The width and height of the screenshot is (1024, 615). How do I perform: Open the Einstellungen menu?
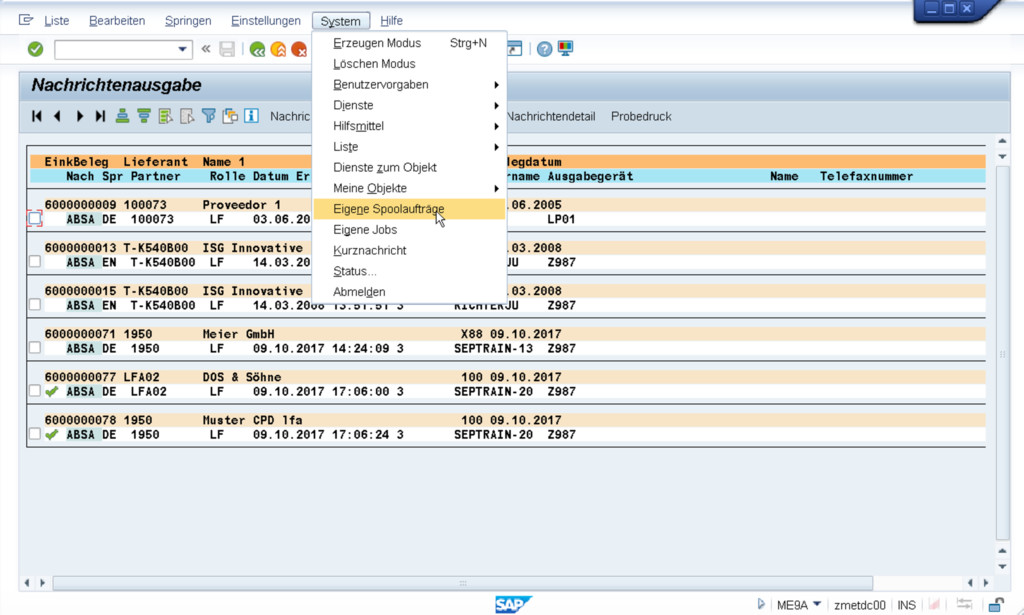click(x=265, y=21)
